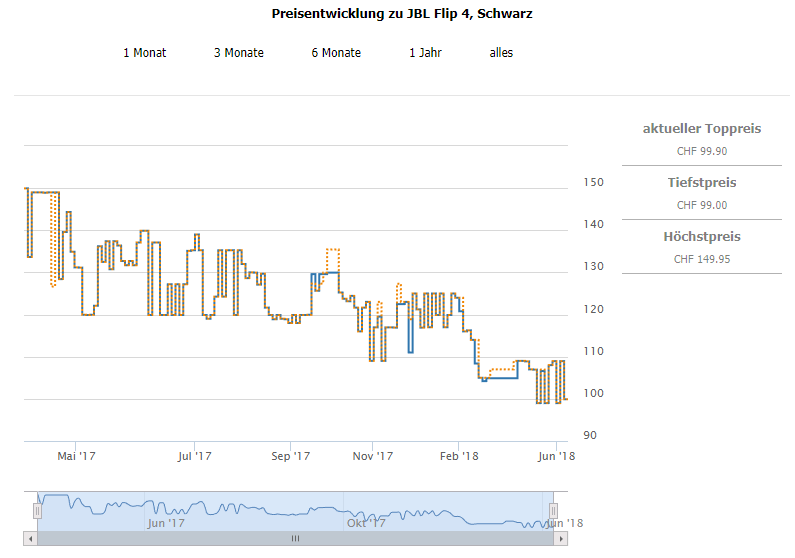Click the CHF 99.90 current price value
795x558 pixels.
(701, 151)
